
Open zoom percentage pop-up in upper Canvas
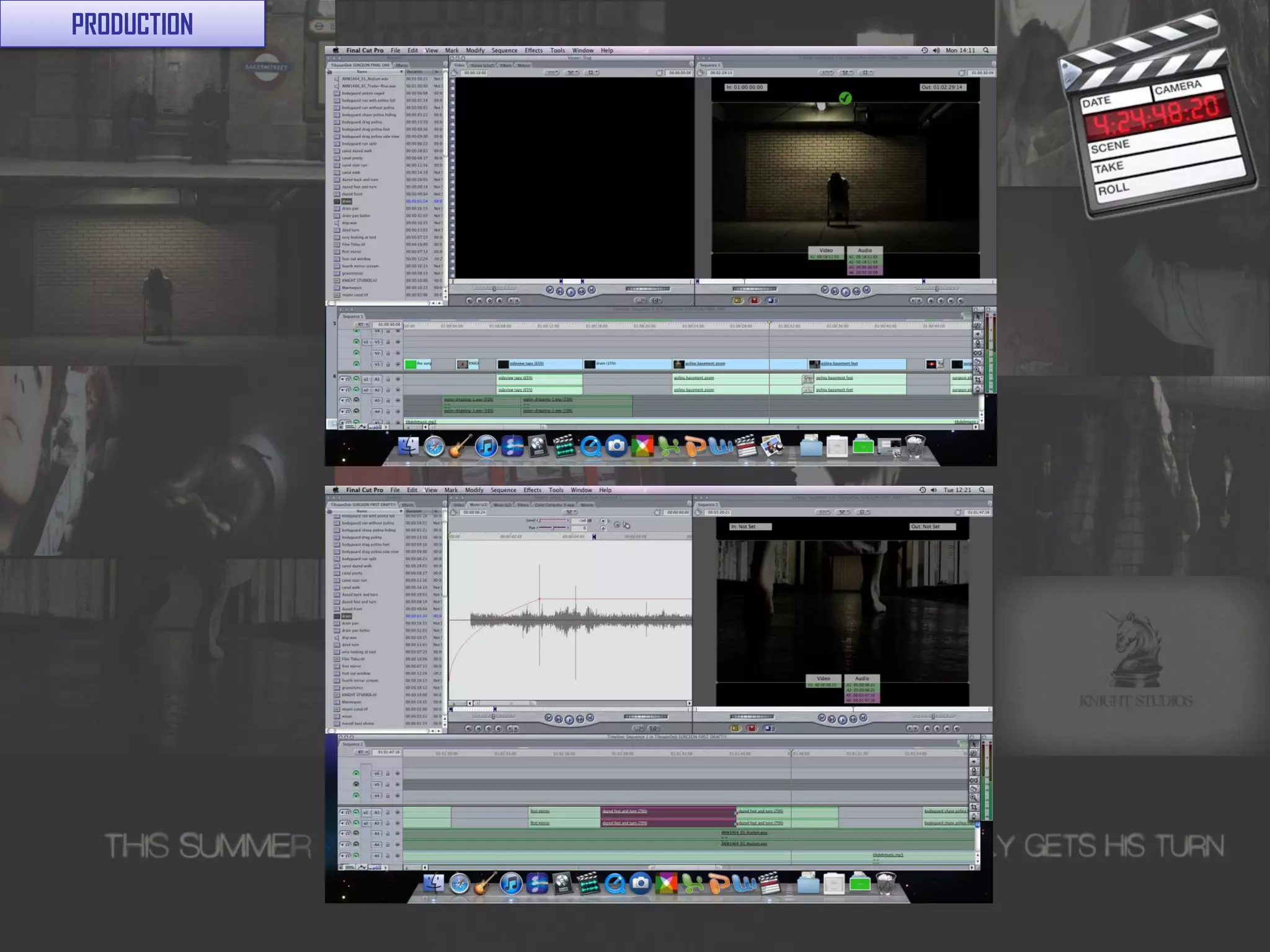pos(827,73)
